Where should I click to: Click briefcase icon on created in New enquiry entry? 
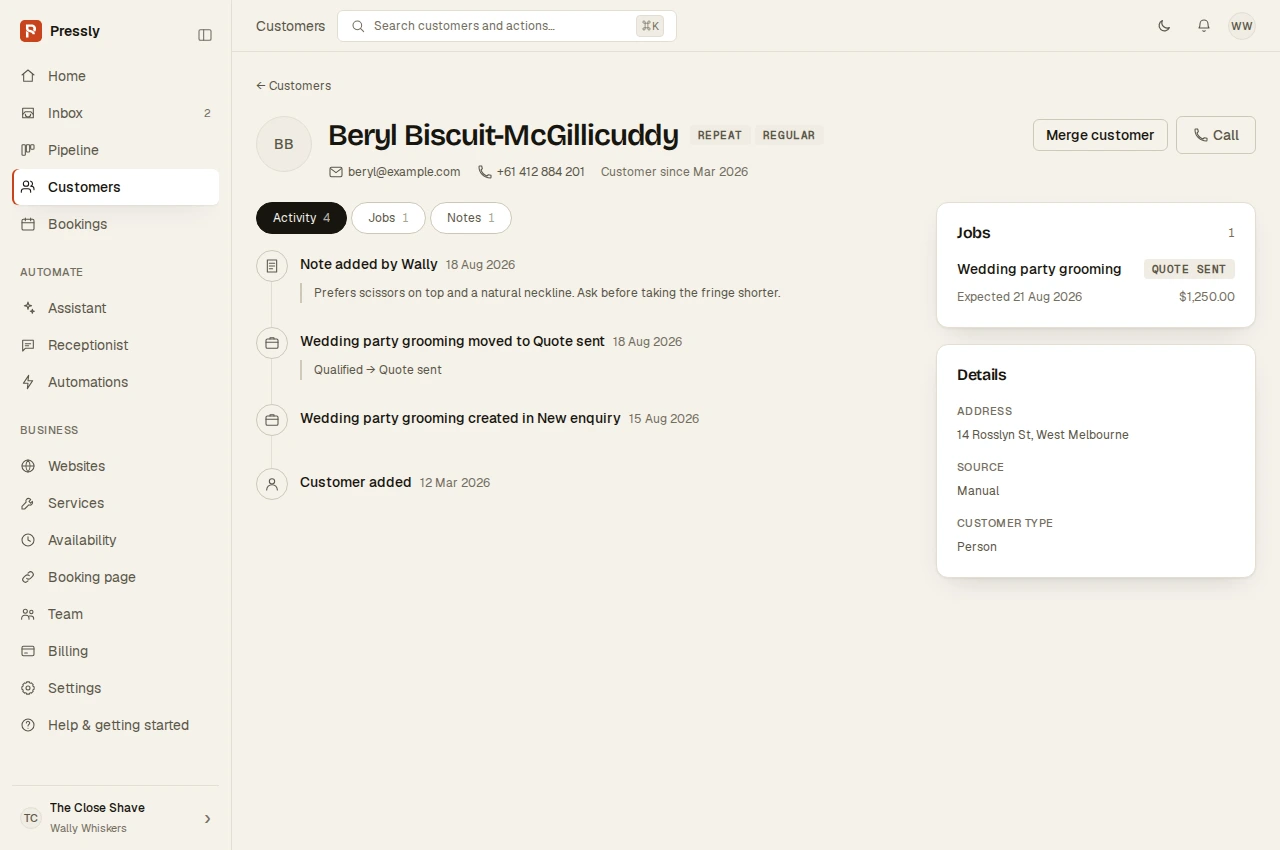(272, 420)
